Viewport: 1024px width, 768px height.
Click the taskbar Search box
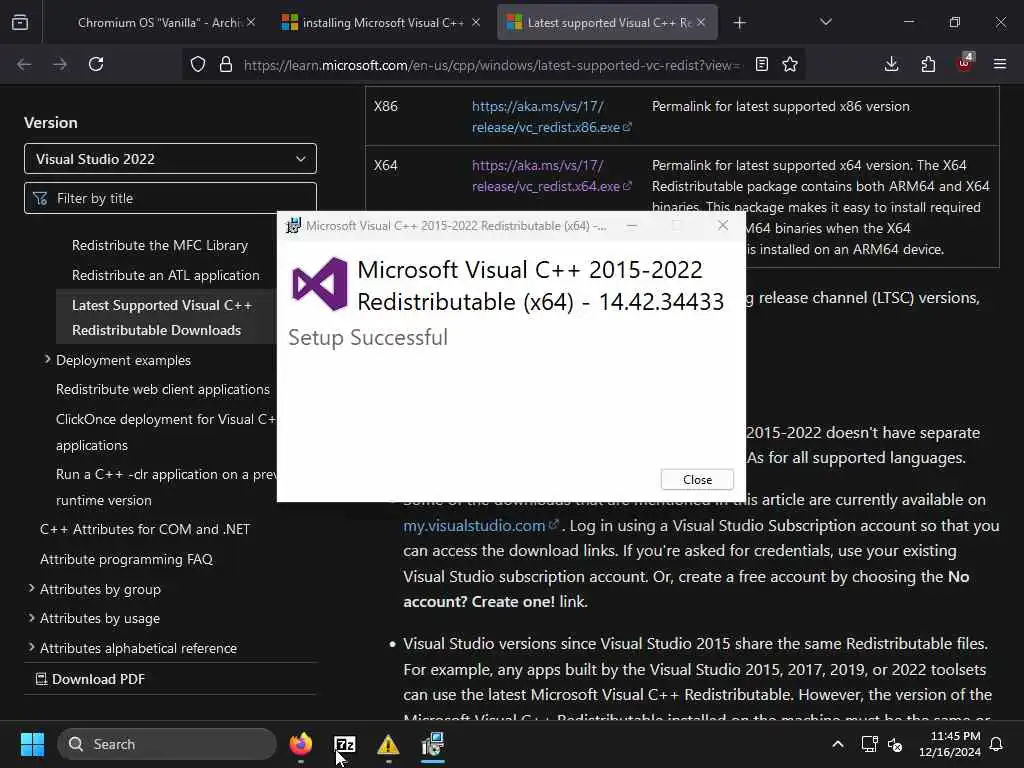point(167,744)
